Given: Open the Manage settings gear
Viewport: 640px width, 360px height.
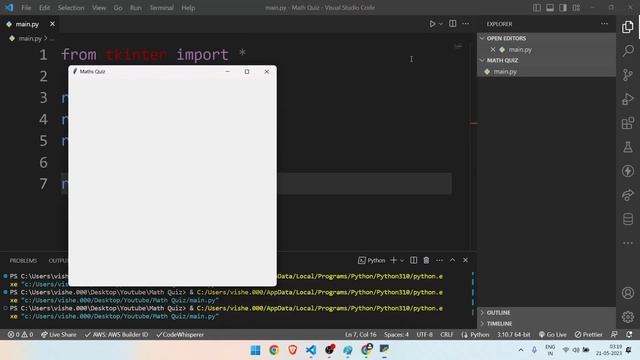Looking at the screenshot, I should pos(628,317).
